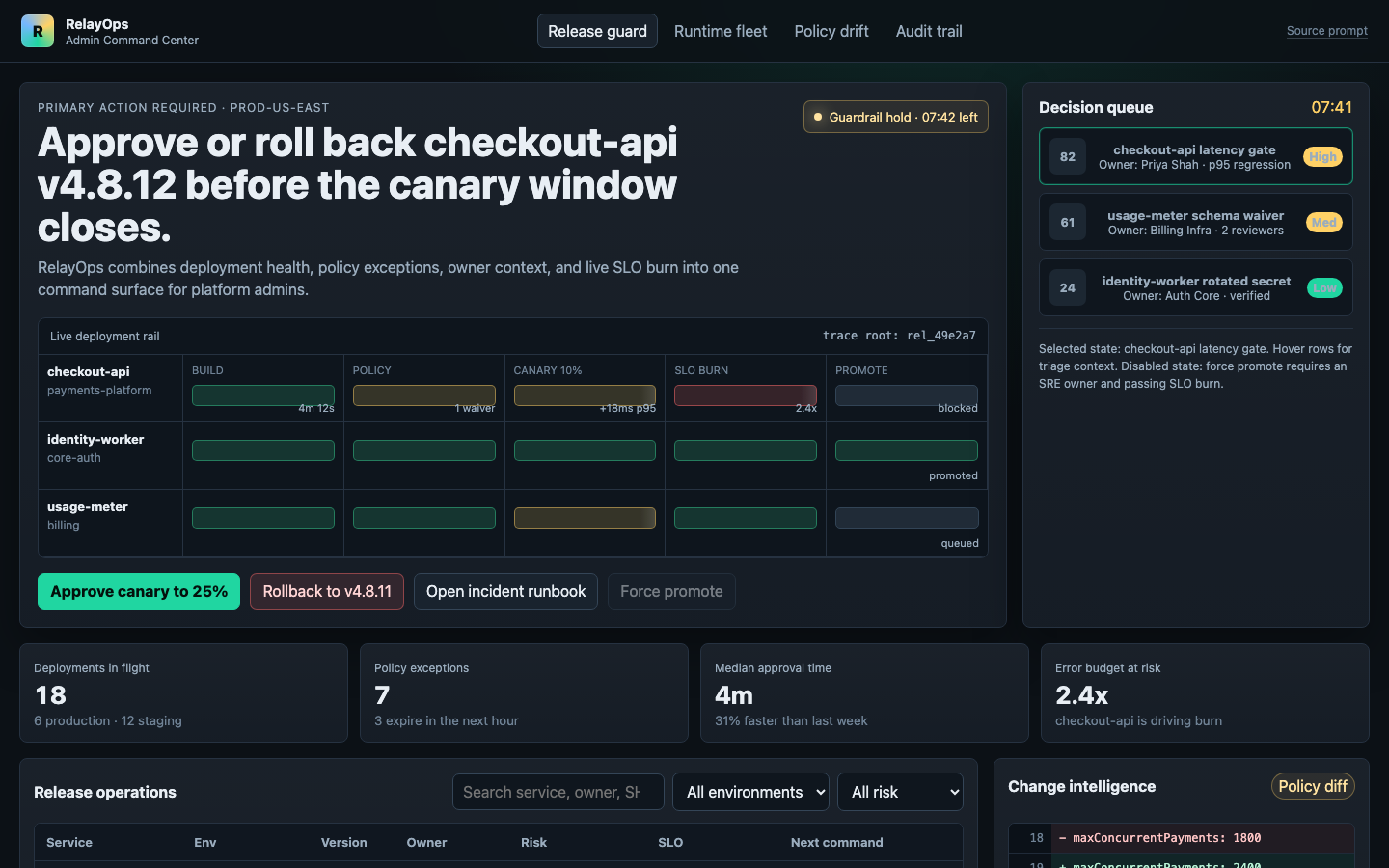Click trace root rel_49e2a7 text
The width and height of the screenshot is (1389, 868).
(899, 336)
